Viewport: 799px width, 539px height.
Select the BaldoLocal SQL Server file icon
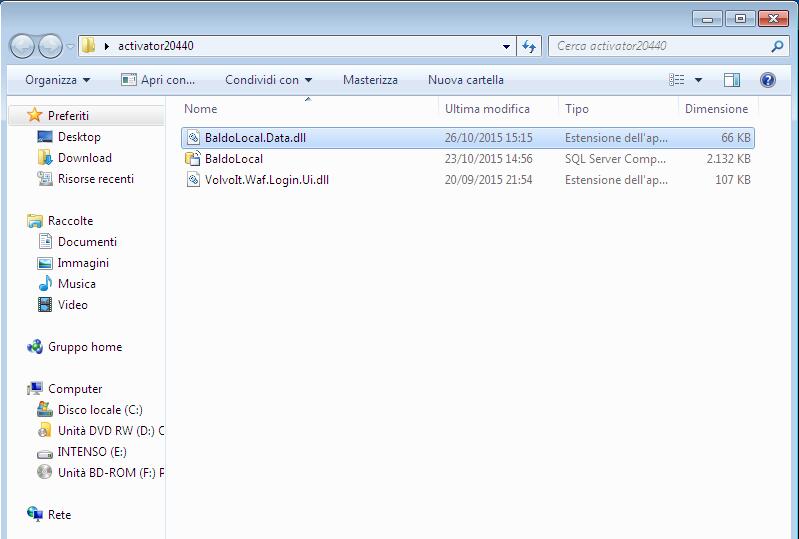(x=193, y=158)
